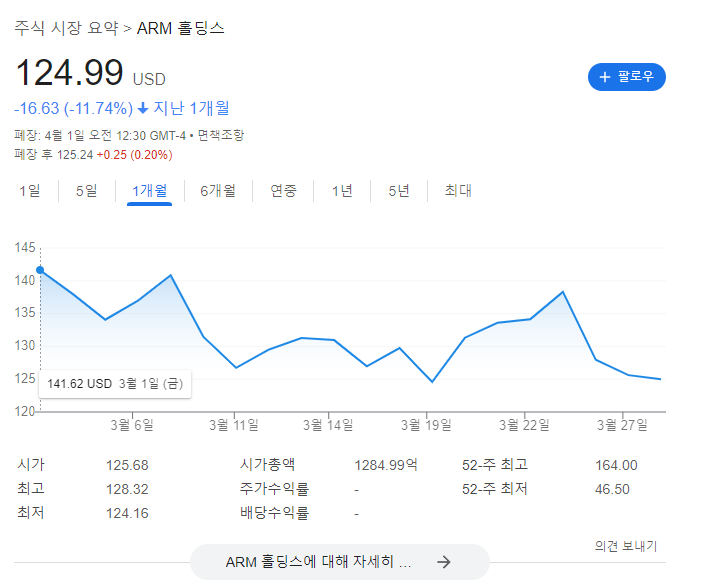This screenshot has width=711, height=585.
Task: Click 의견 보내기 feedback link
Action: pos(626,546)
